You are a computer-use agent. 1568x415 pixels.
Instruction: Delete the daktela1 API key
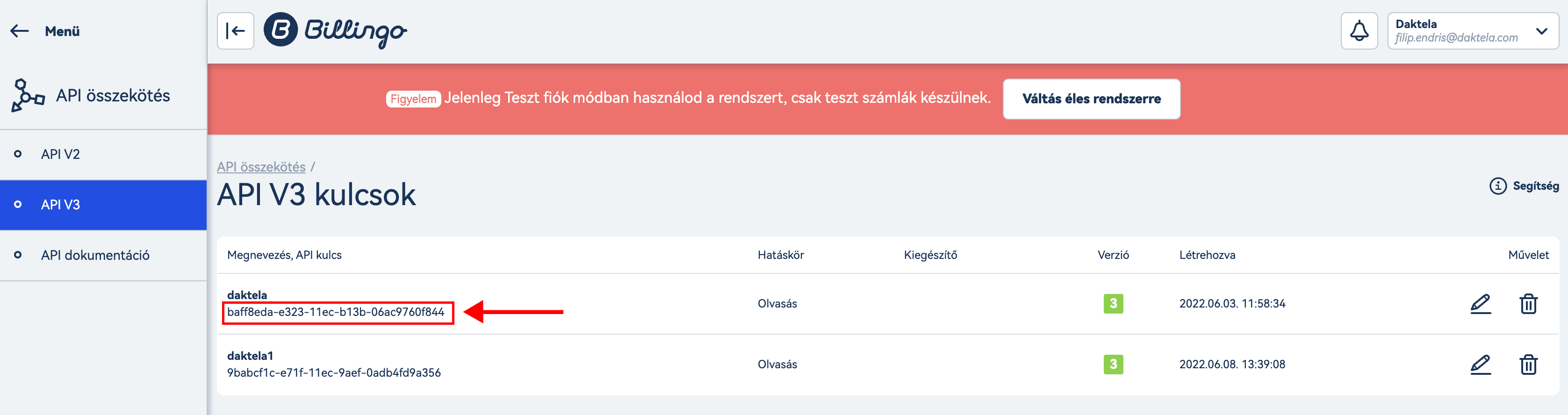1528,365
